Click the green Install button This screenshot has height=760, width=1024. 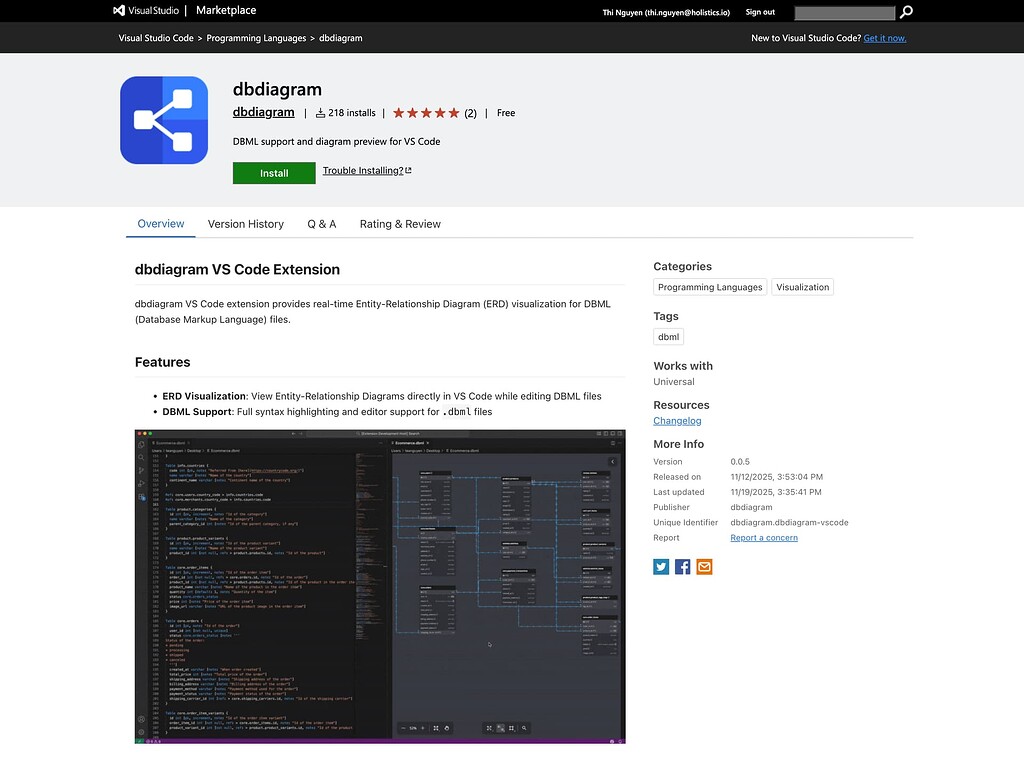(x=273, y=172)
